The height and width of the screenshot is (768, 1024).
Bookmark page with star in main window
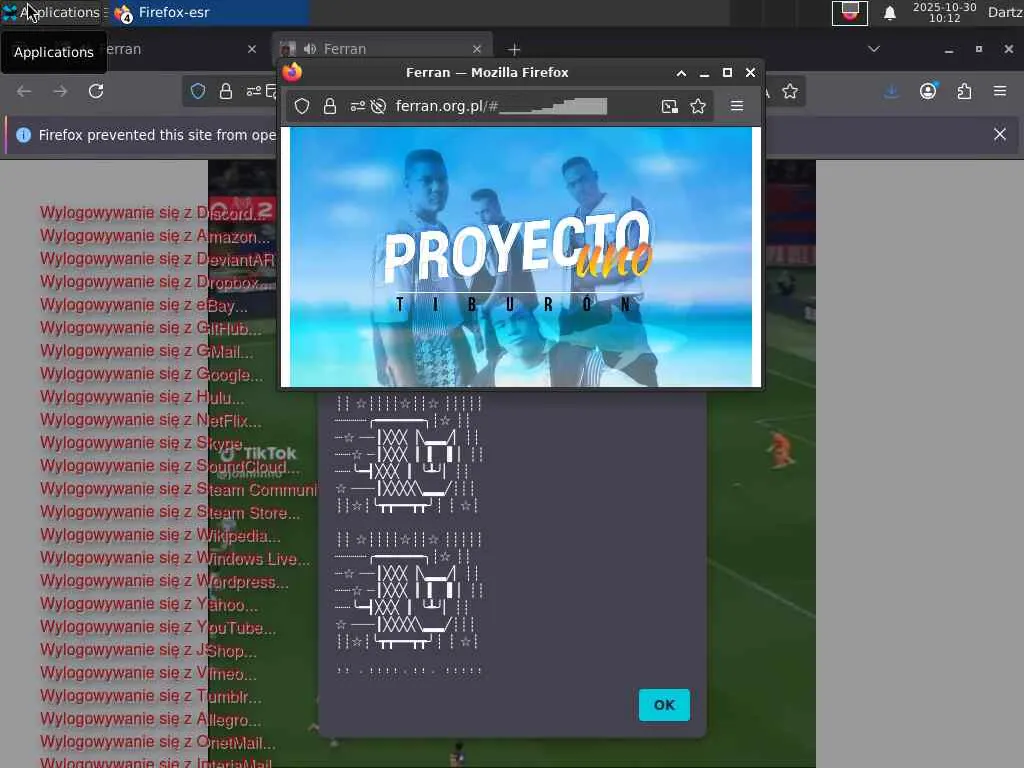tap(790, 91)
